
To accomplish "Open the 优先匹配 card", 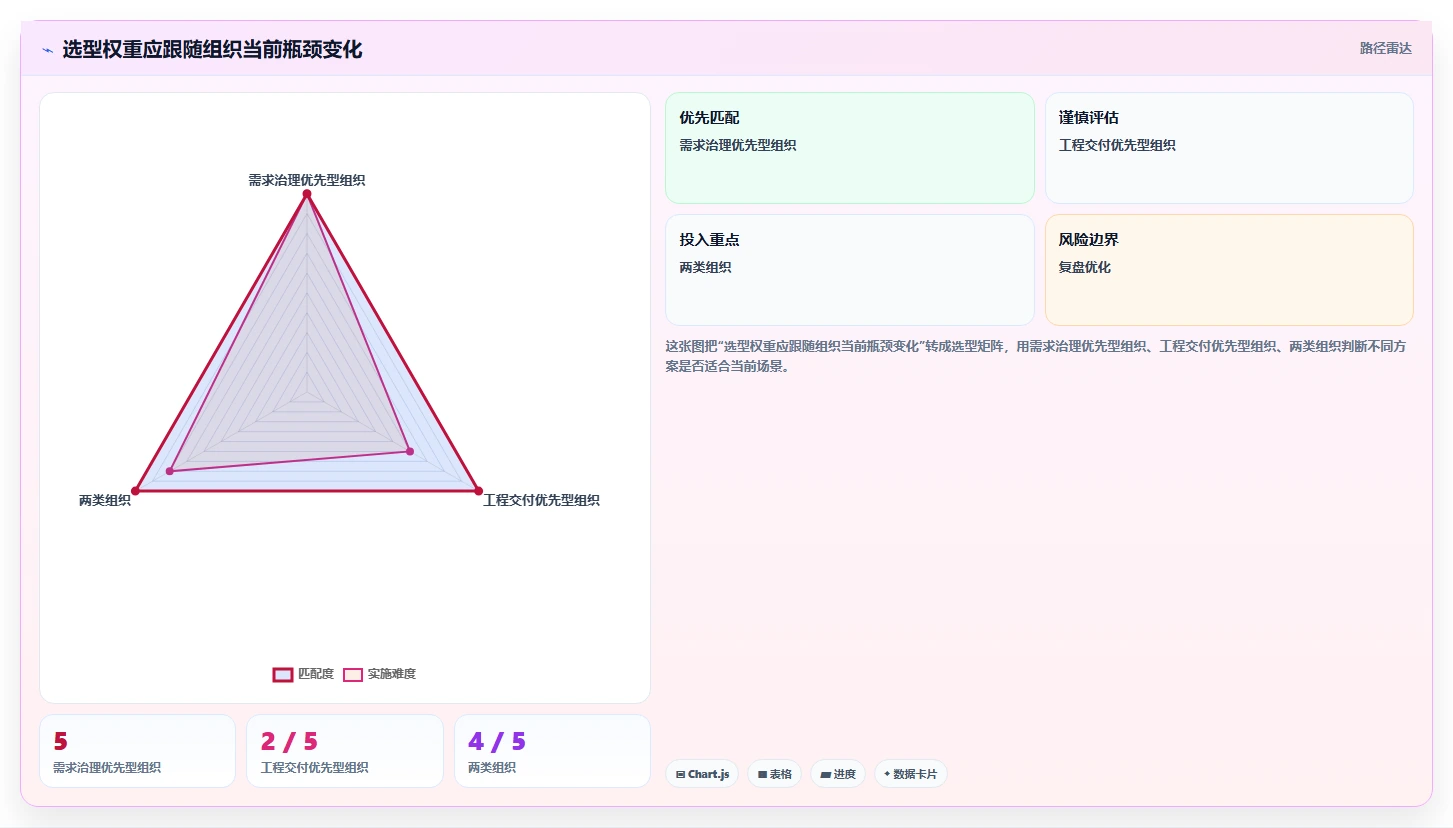I will (850, 148).
